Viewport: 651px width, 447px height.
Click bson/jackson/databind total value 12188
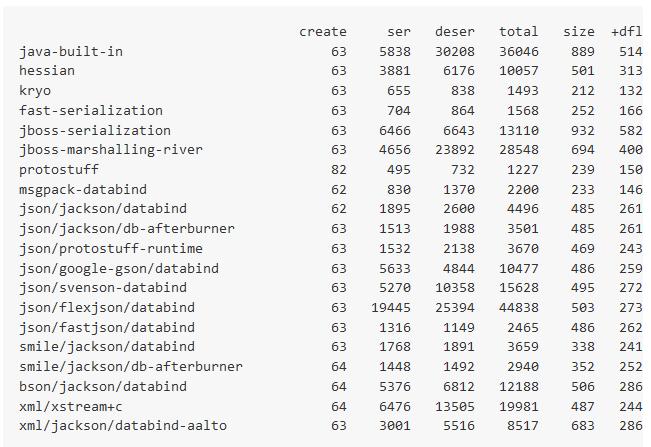point(519,386)
